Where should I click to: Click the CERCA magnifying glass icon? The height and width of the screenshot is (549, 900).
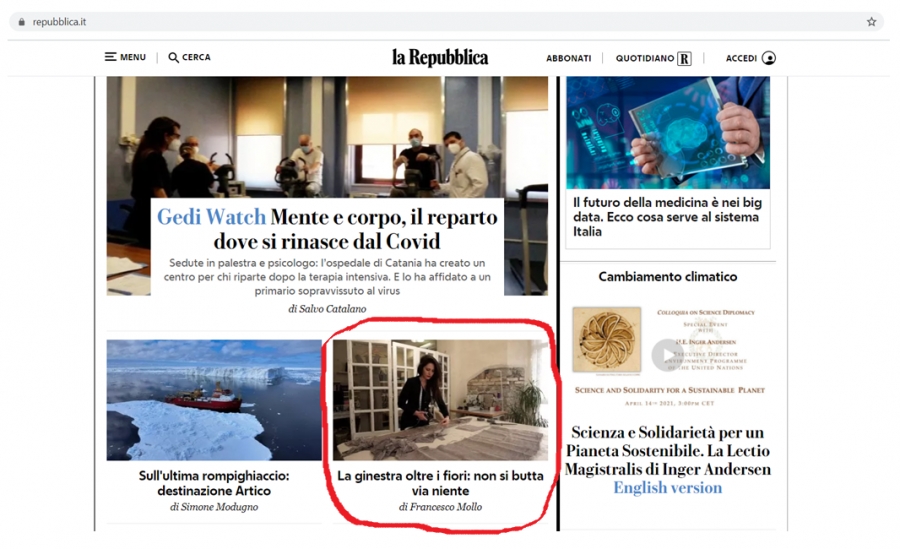click(173, 57)
